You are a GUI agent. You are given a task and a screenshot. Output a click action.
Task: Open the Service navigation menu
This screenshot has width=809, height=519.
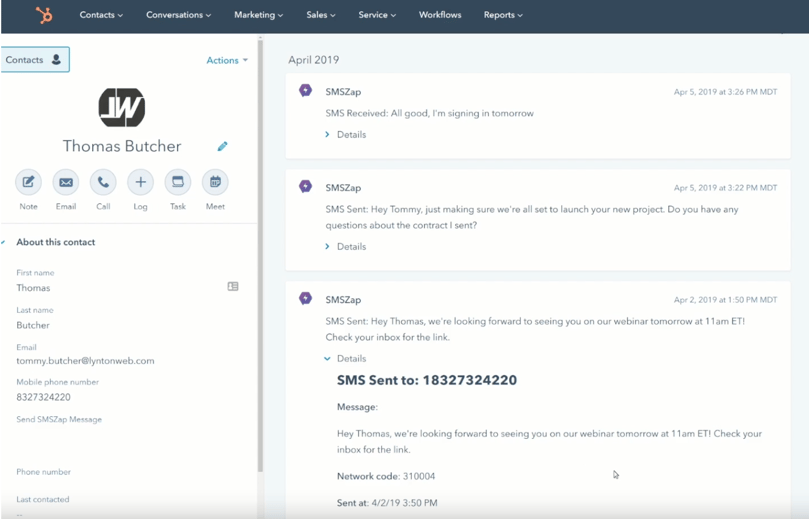(377, 15)
